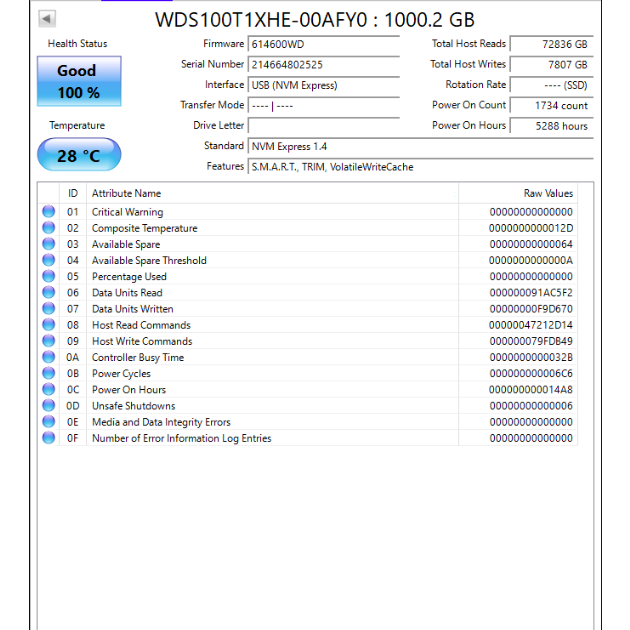
Task: Click raw value 000000079FDB49
Action: point(531,341)
